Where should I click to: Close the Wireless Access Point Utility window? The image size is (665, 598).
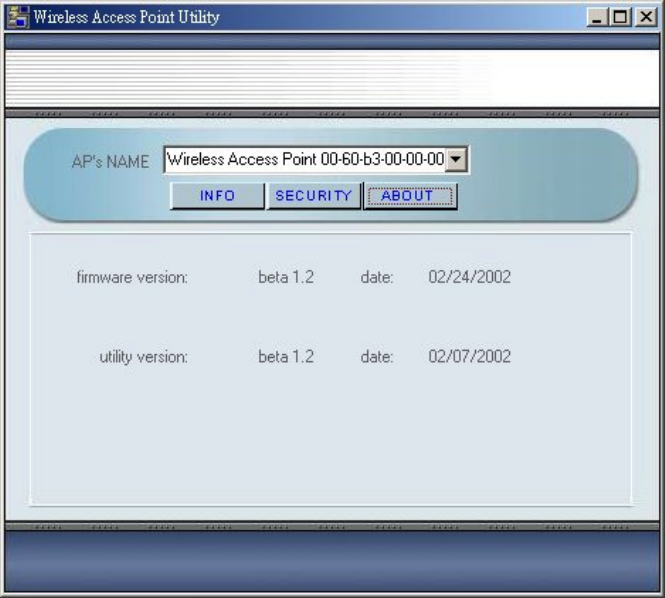[646, 17]
